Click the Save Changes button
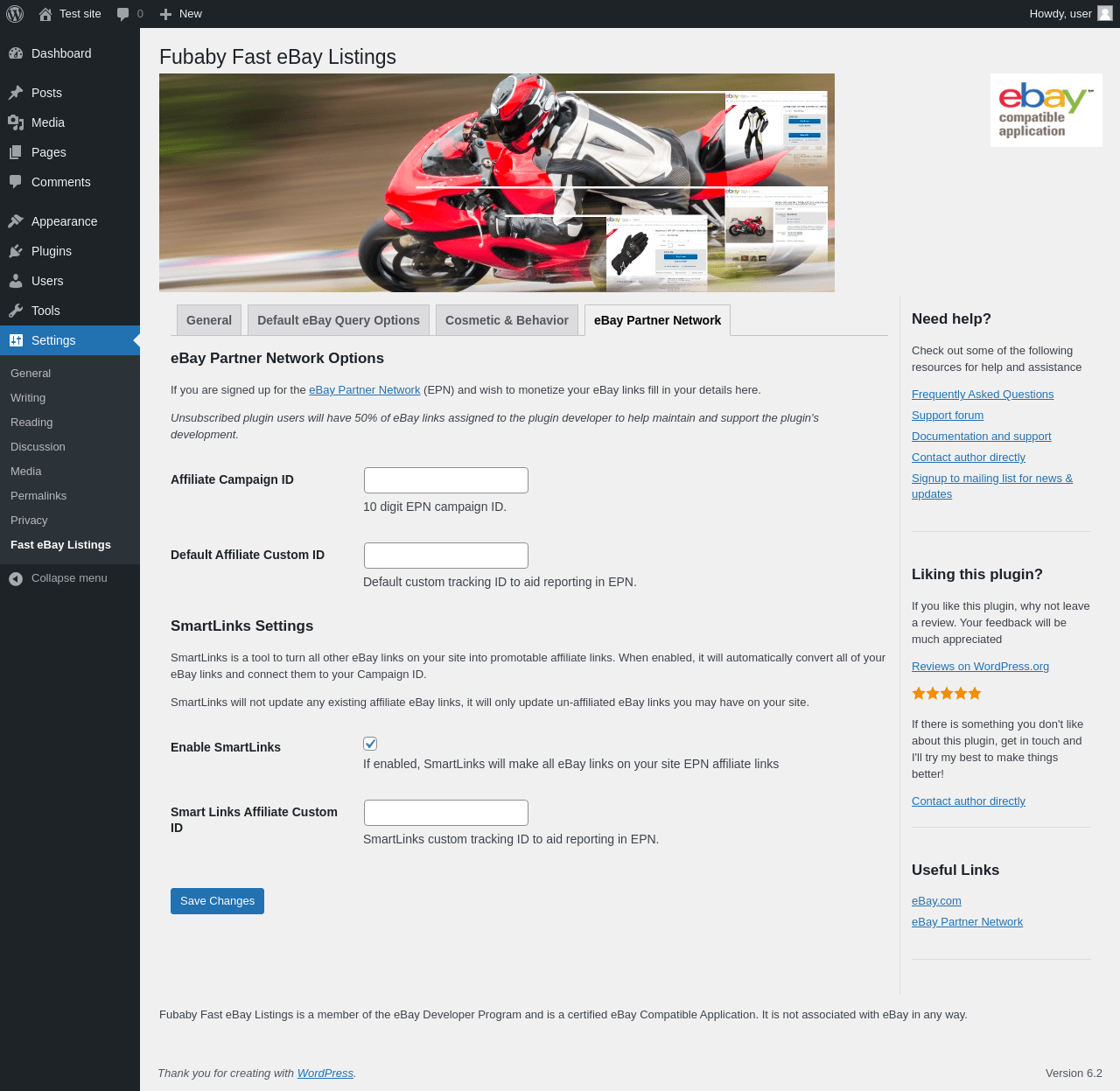Image resolution: width=1120 pixels, height=1091 pixels. [x=217, y=901]
